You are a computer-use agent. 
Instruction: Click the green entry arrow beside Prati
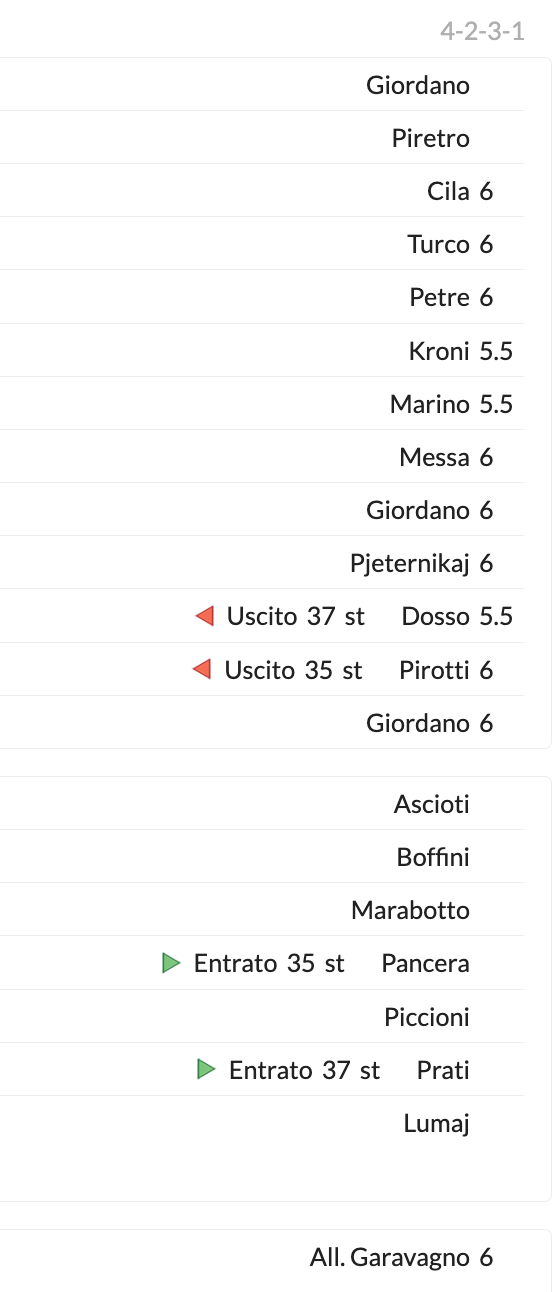207,1069
